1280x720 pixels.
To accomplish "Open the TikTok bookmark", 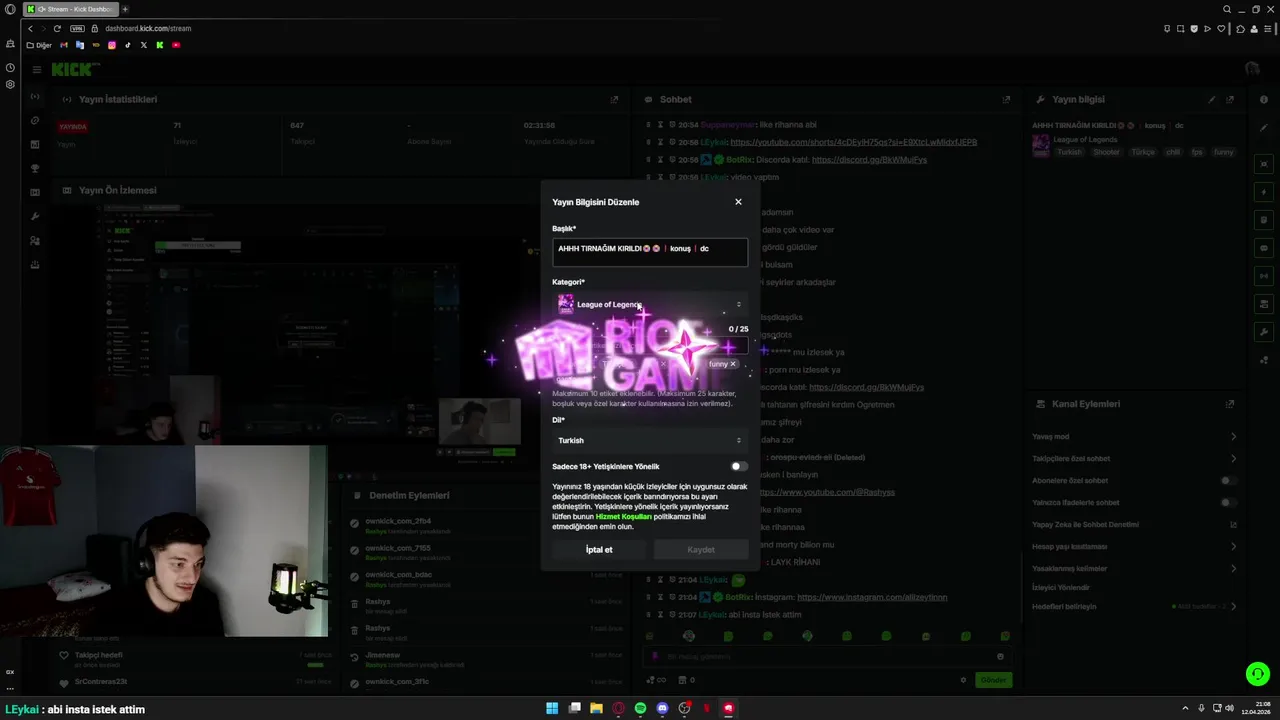I will tap(127, 45).
